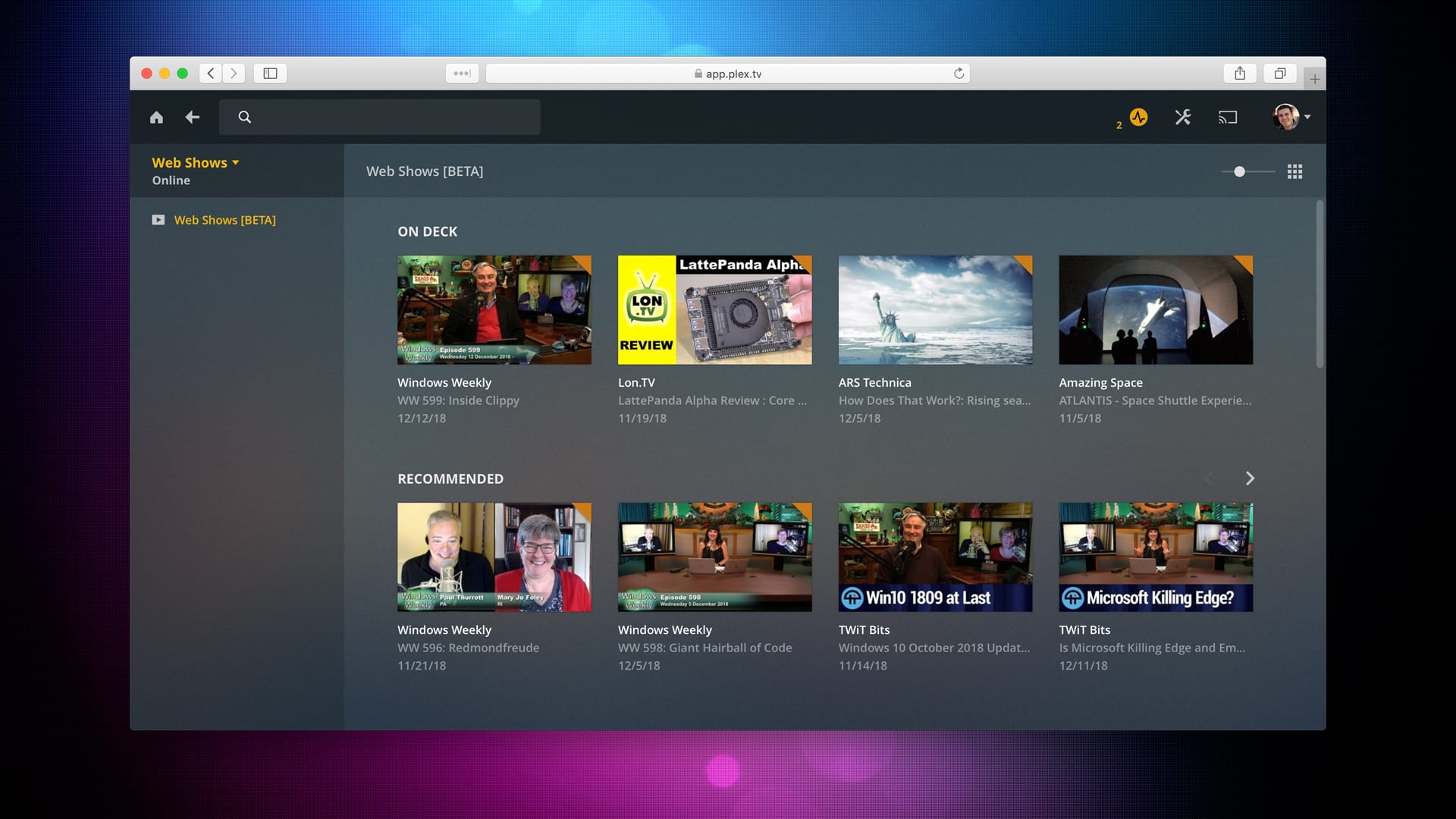The image size is (1456, 819).
Task: Open Amazing Space shuttle thumbnail
Action: tap(1156, 309)
